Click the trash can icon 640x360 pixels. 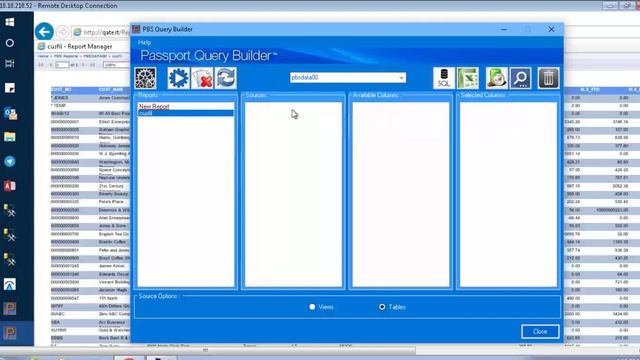[x=548, y=78]
